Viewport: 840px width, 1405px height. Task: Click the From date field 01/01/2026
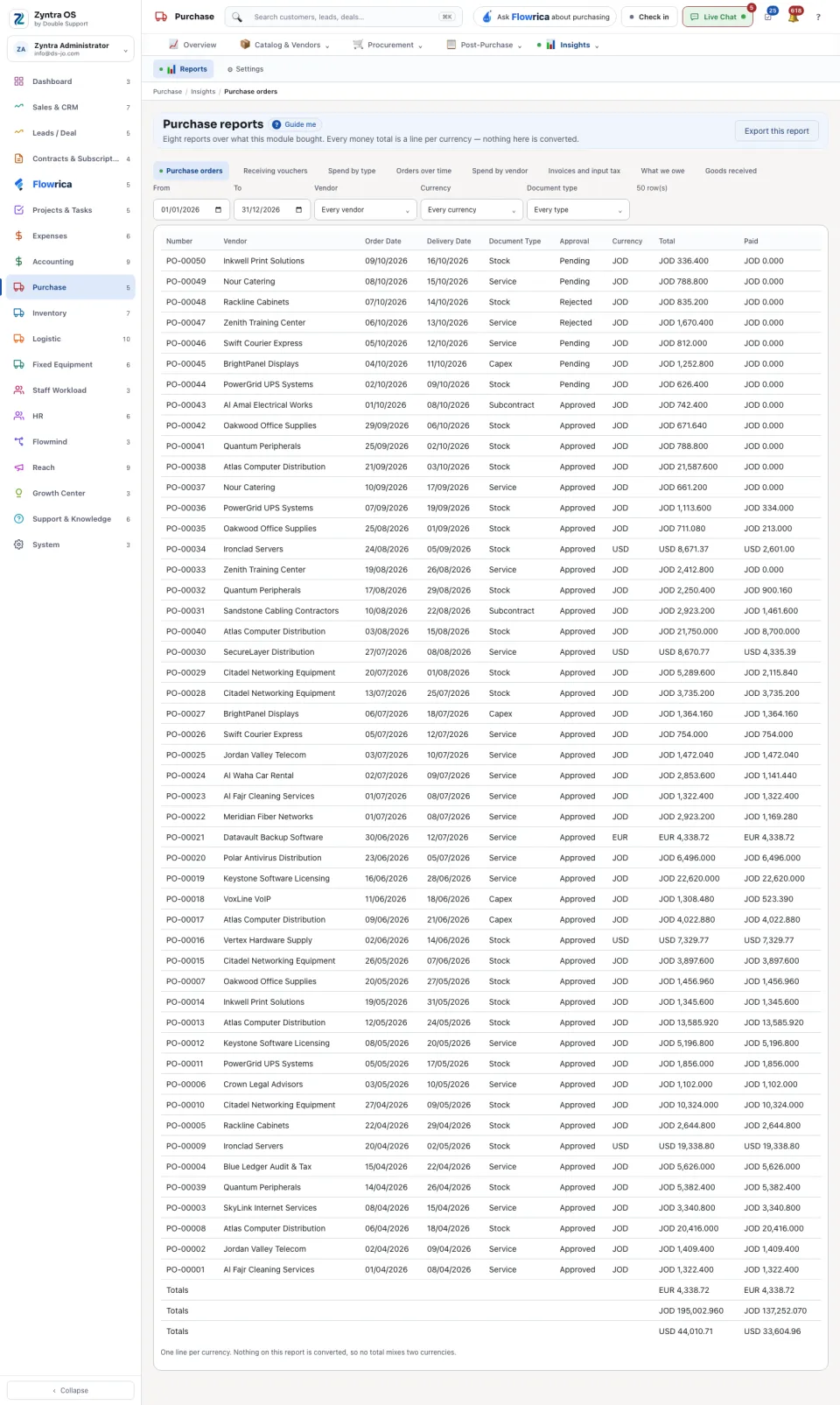(192, 210)
